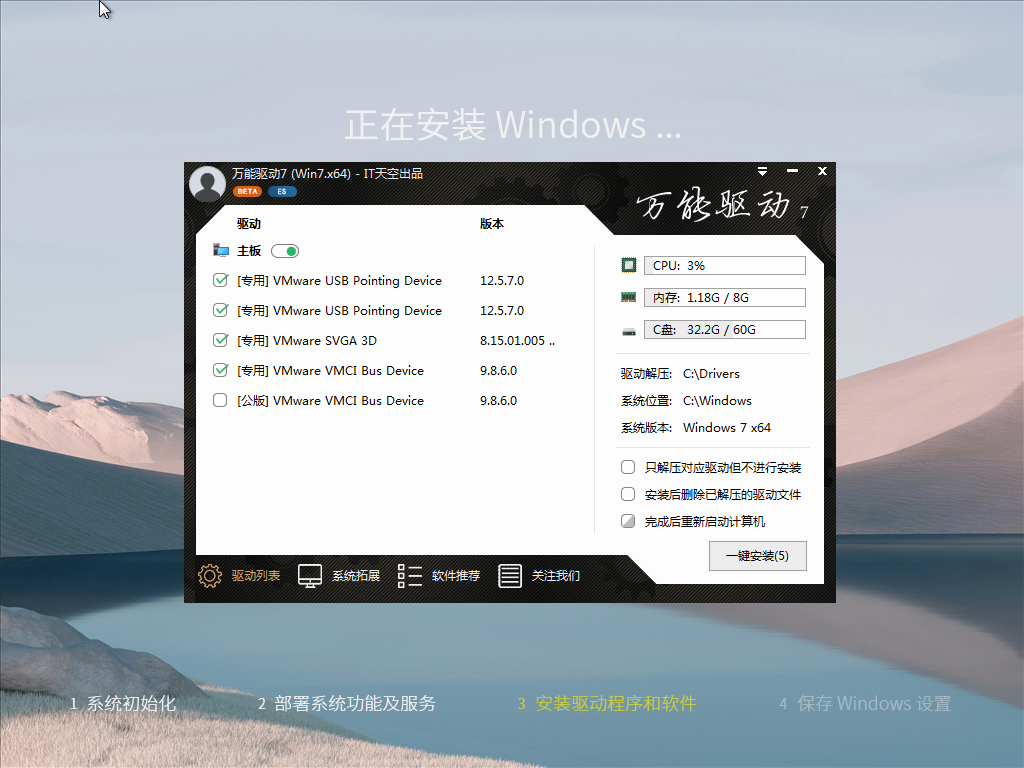Click the user avatar icon
1024x768 pixels.
click(207, 184)
